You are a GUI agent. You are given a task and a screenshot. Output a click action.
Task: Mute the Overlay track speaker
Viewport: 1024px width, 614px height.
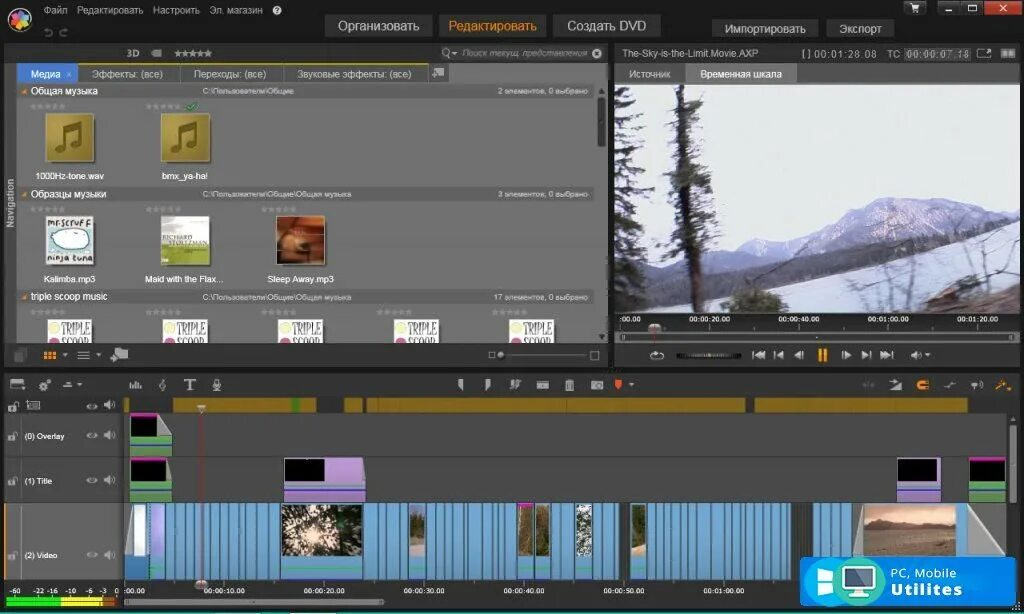[110, 435]
